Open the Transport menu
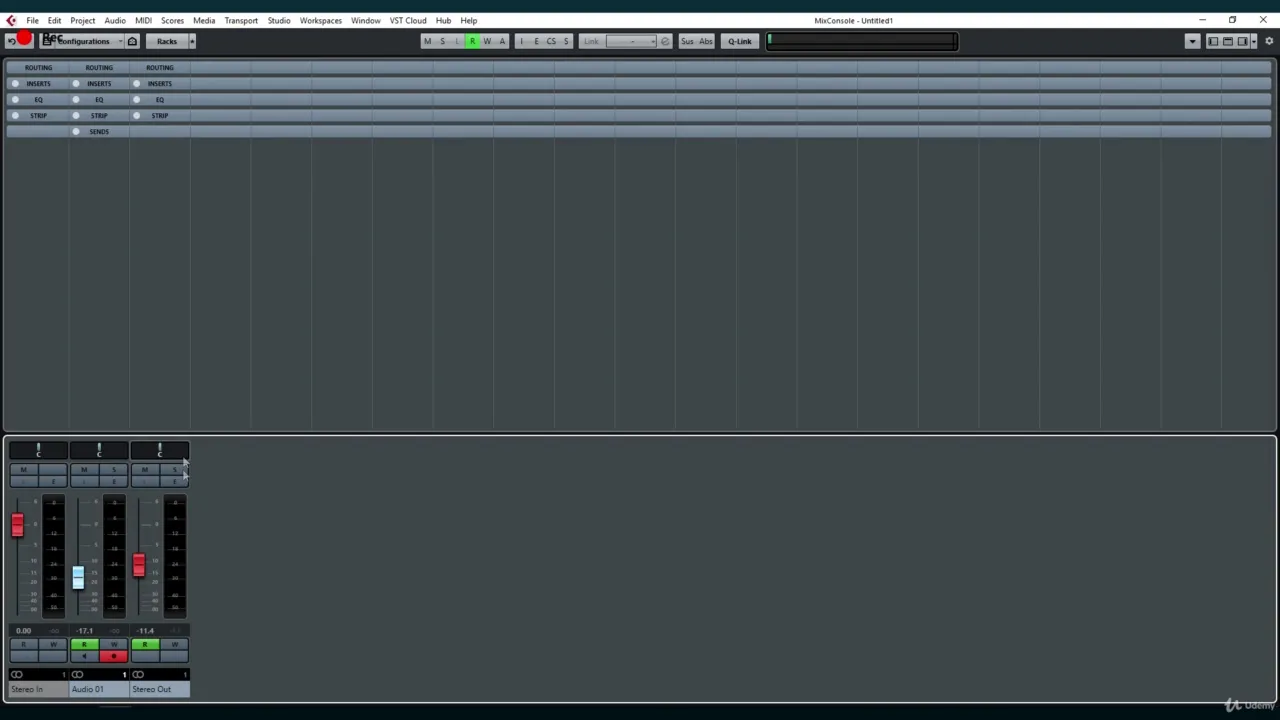The height and width of the screenshot is (720, 1280). [x=241, y=20]
